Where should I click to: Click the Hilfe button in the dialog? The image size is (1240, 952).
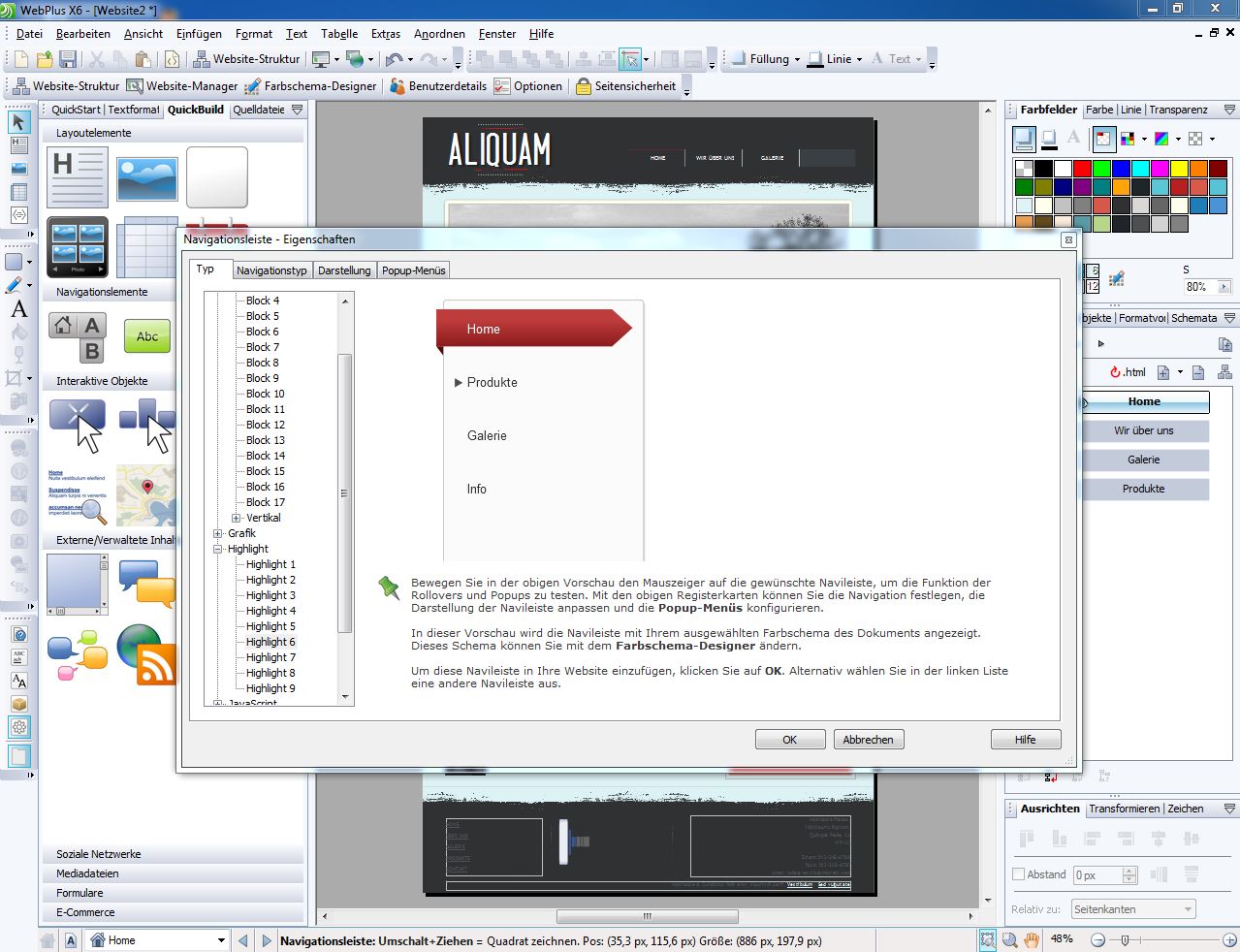tap(1025, 739)
